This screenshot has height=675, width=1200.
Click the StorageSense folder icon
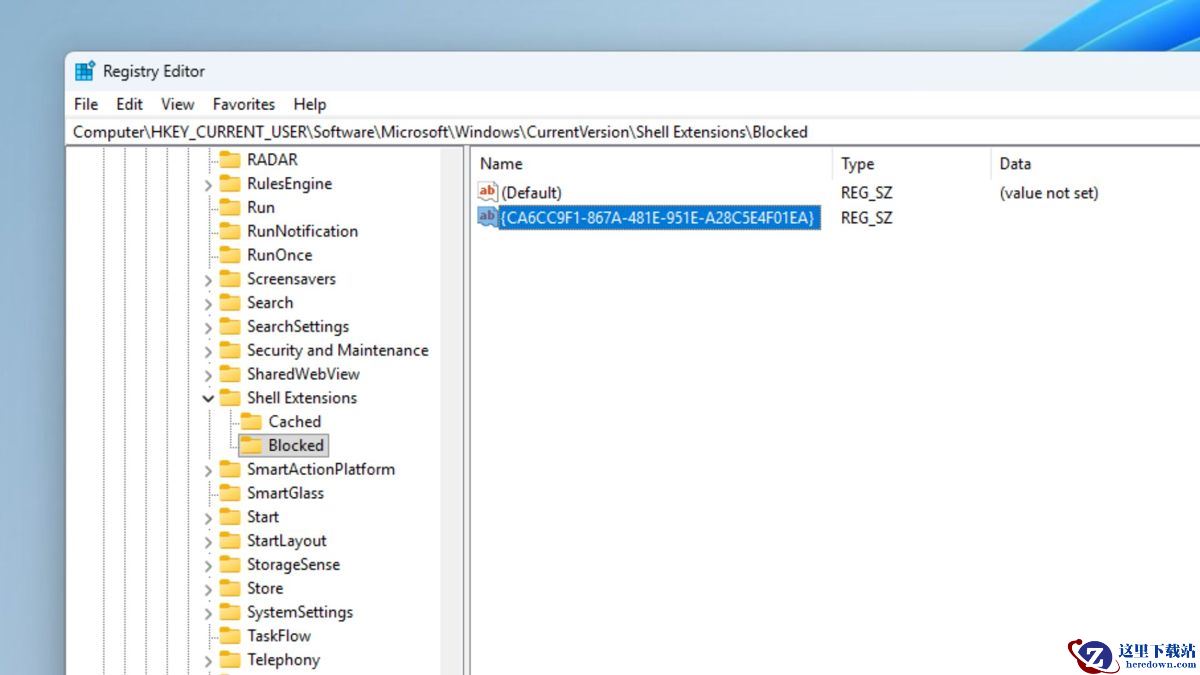tap(230, 564)
